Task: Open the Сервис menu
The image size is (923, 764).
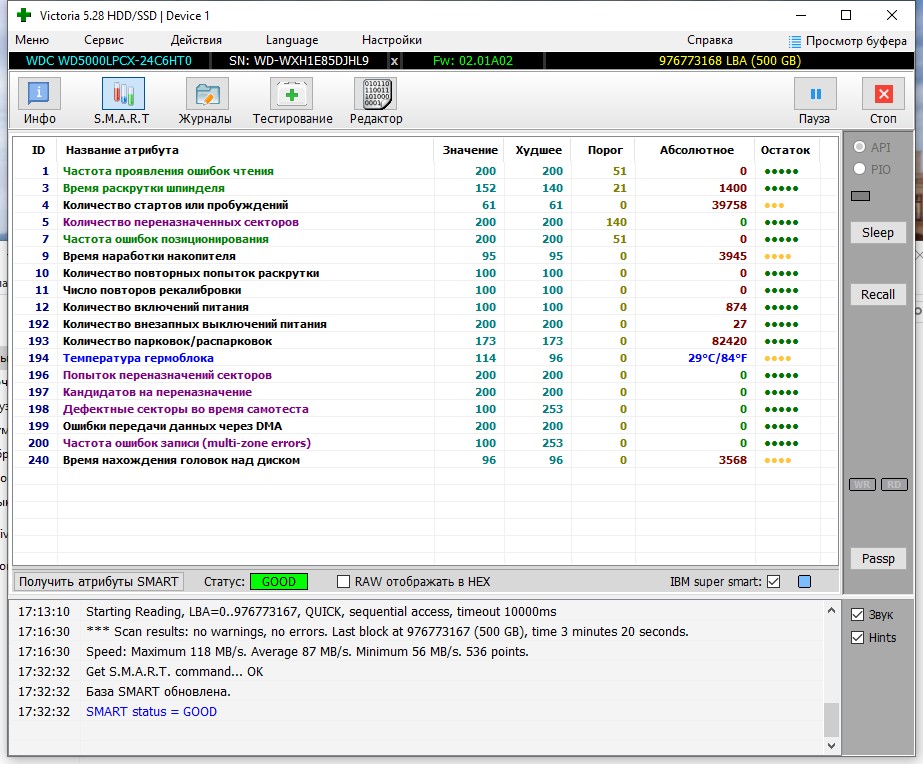Action: [x=104, y=40]
